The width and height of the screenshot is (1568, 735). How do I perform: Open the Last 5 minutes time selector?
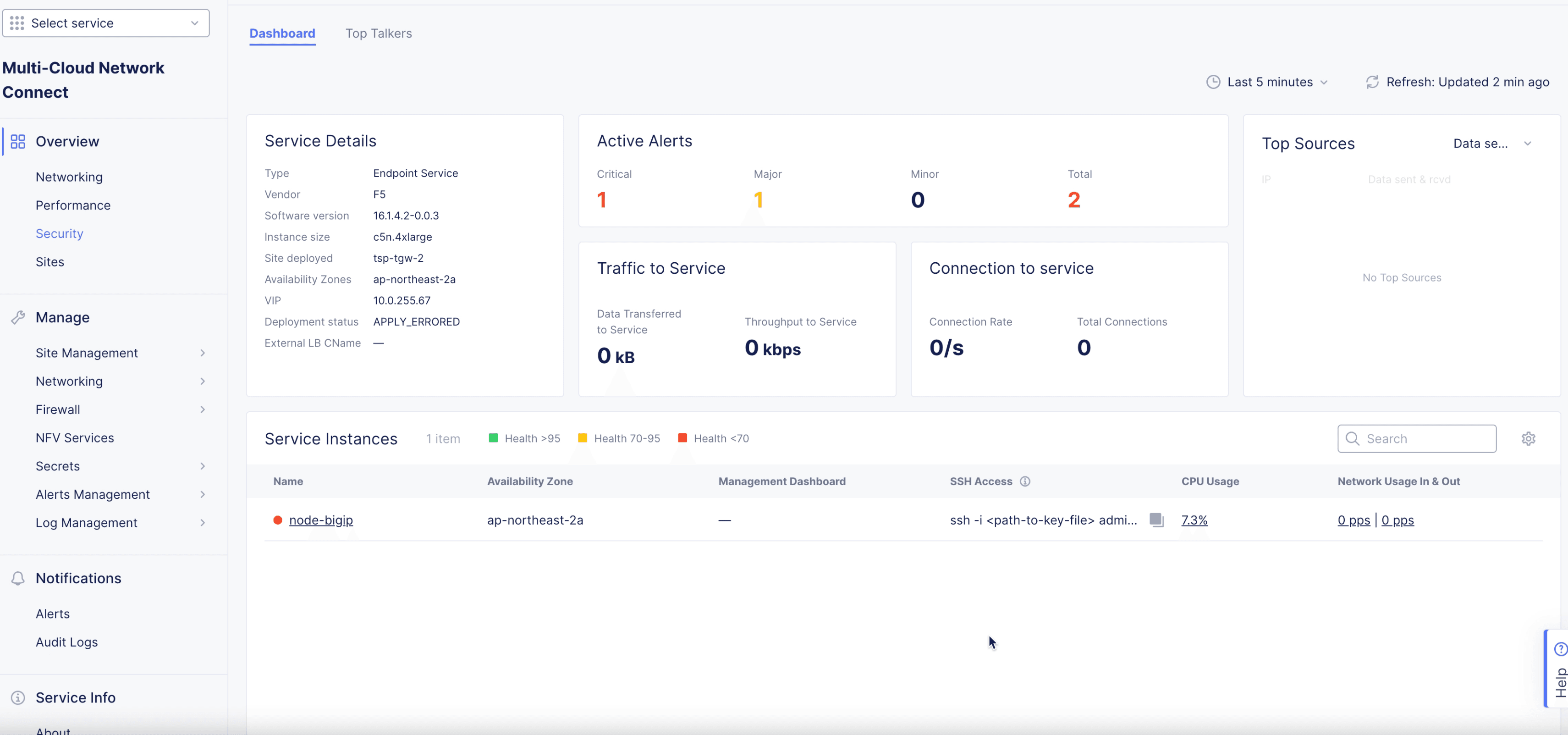point(1268,82)
